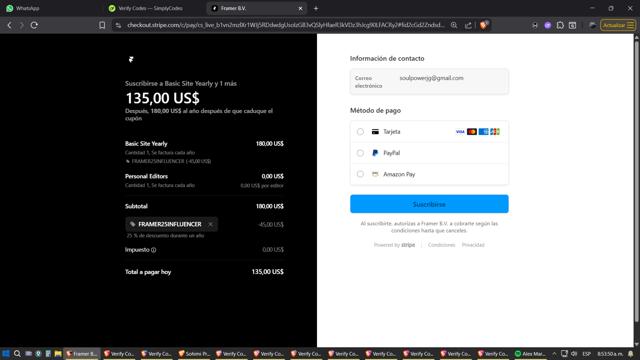Screen dimensions: 640x360
Task: Show hidden system tray icons
Action: click(554, 353)
